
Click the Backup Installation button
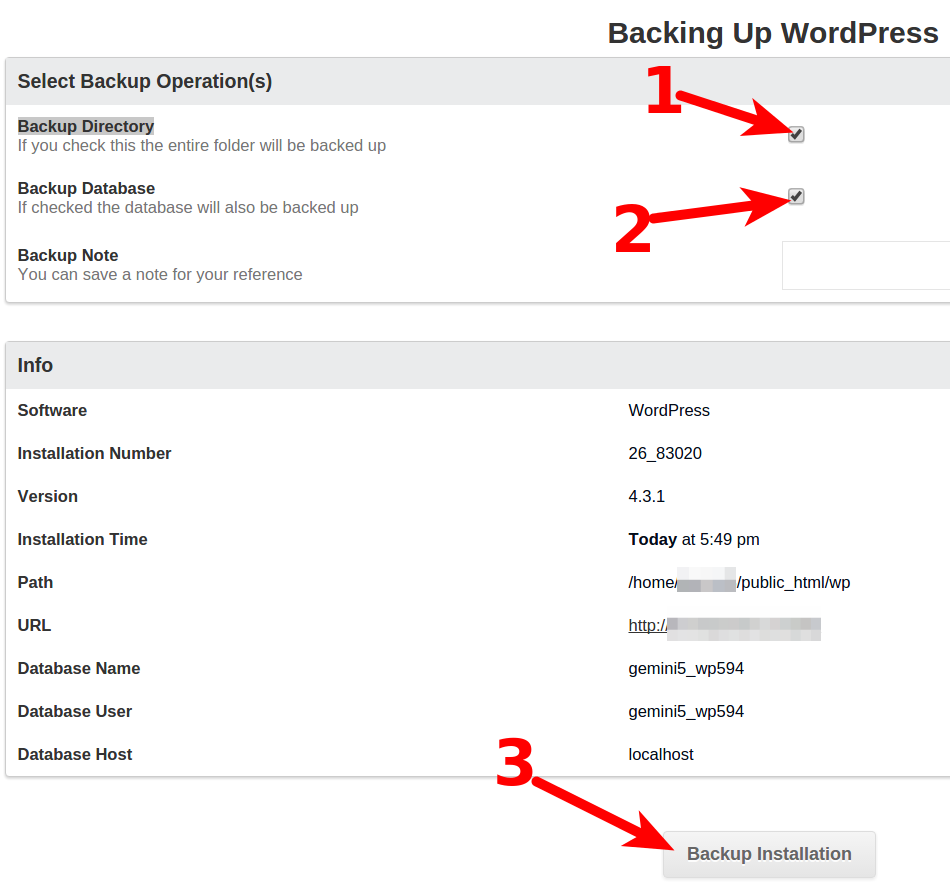769,854
